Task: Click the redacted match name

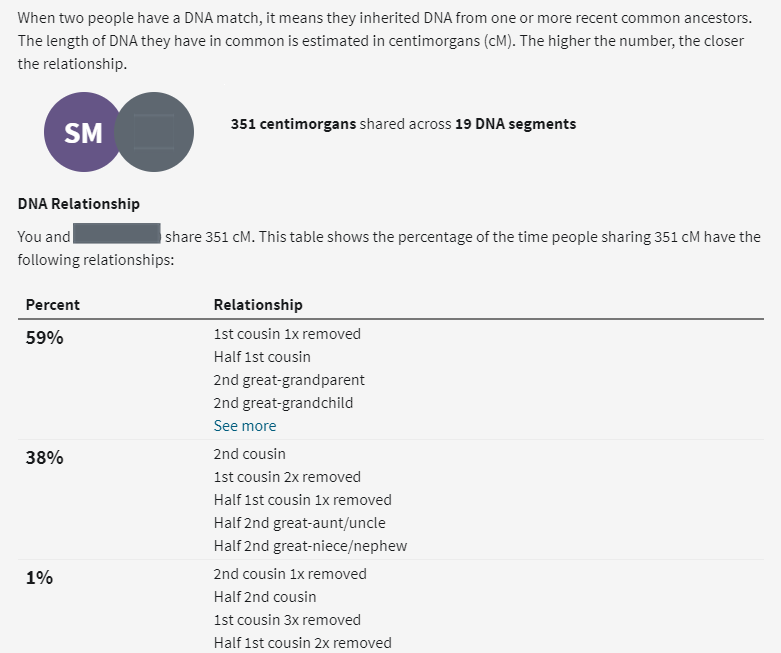Action: (x=117, y=234)
